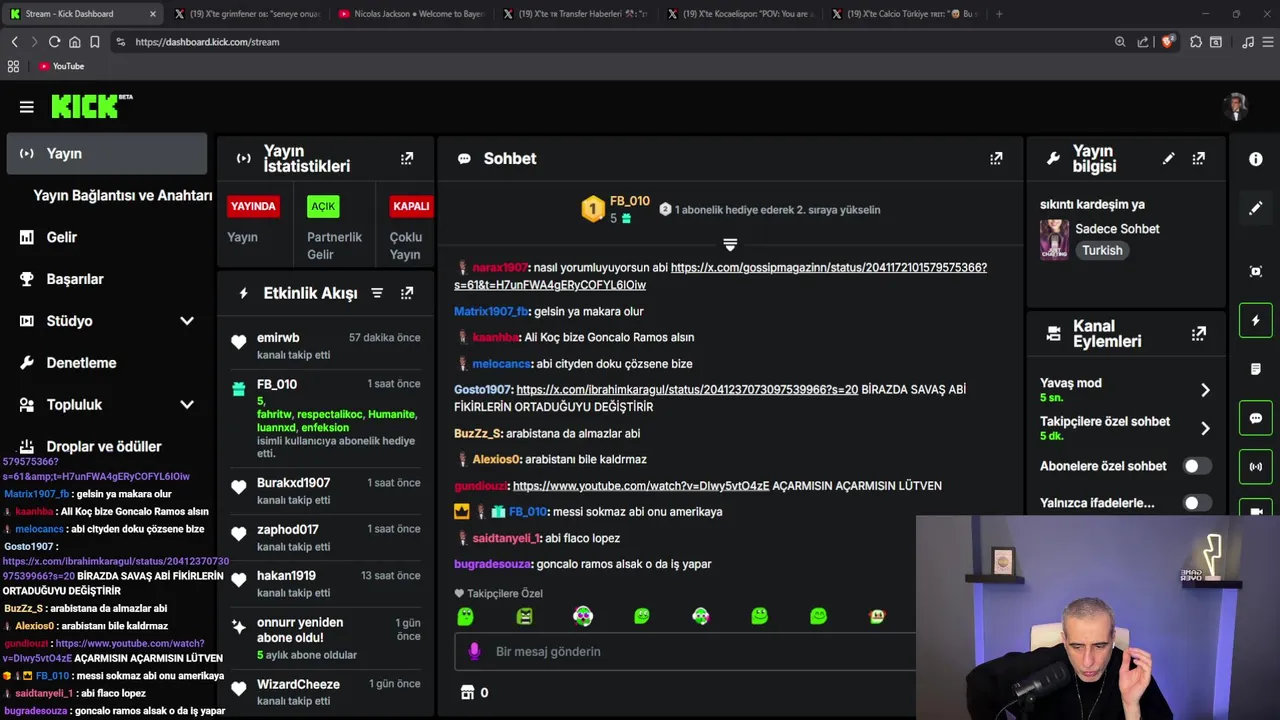1280x720 pixels.
Task: Click the KAPALI Çoklu Yayın badge
Action: point(411,206)
